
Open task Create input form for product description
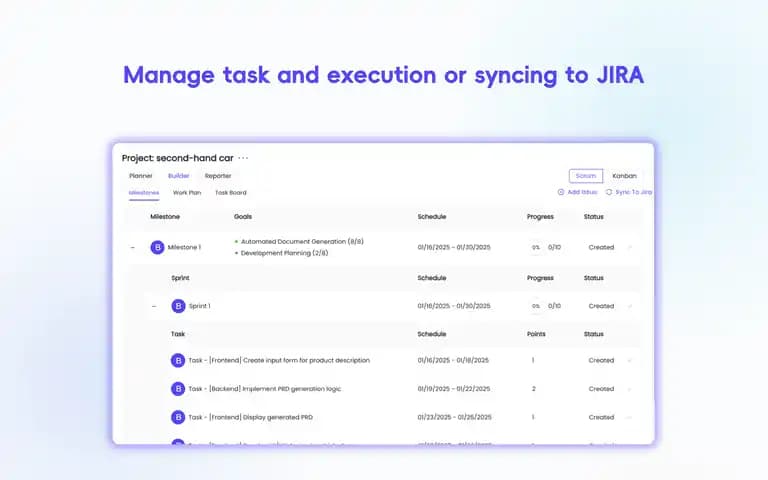tap(279, 360)
